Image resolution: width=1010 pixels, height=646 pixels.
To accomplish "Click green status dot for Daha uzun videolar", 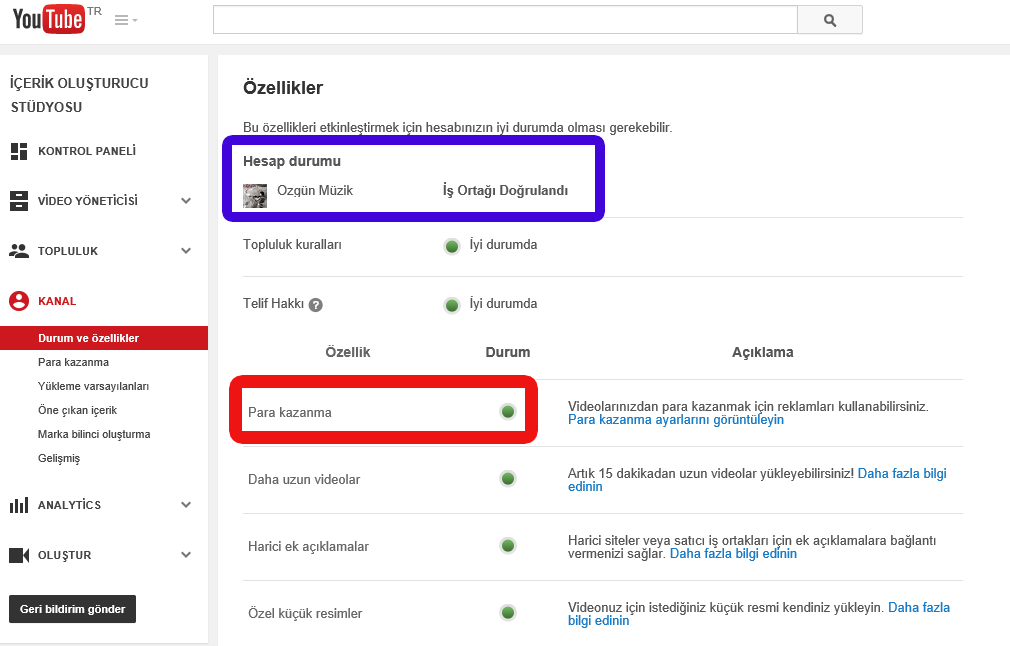I will pyautogui.click(x=508, y=479).
